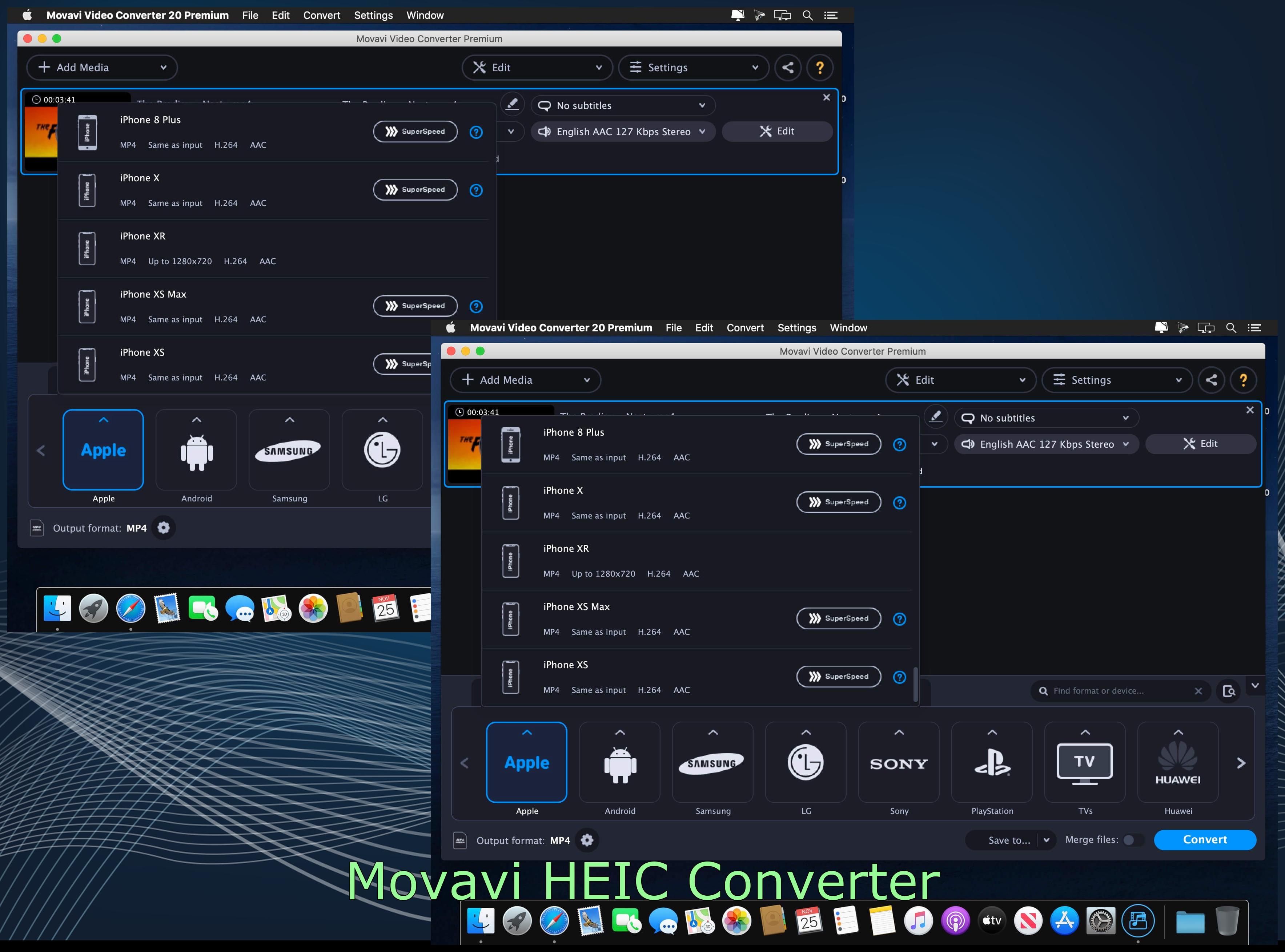
Task: Open App Store in the bottom dock
Action: pyautogui.click(x=1064, y=921)
